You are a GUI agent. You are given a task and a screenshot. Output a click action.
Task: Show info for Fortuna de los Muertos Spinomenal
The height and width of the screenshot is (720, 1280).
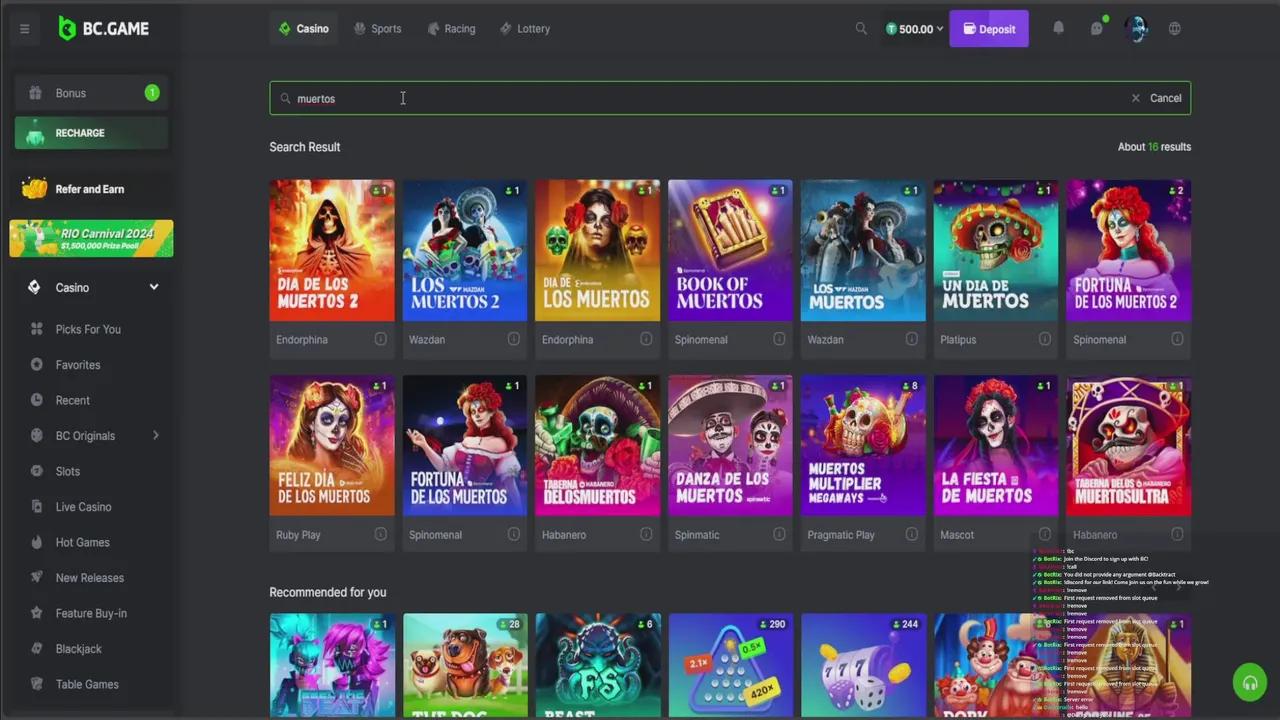click(x=513, y=534)
